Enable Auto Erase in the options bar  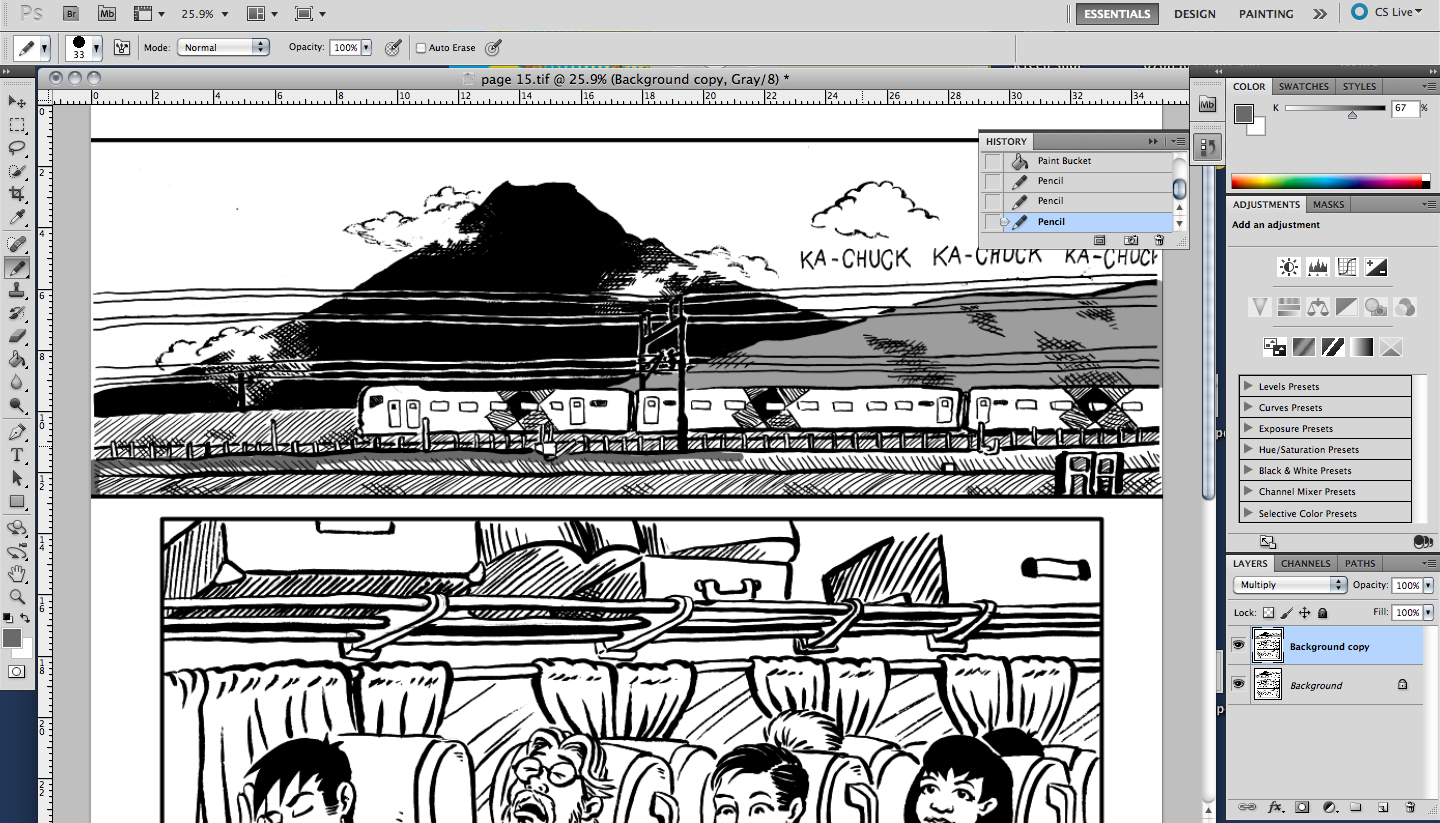(x=421, y=47)
